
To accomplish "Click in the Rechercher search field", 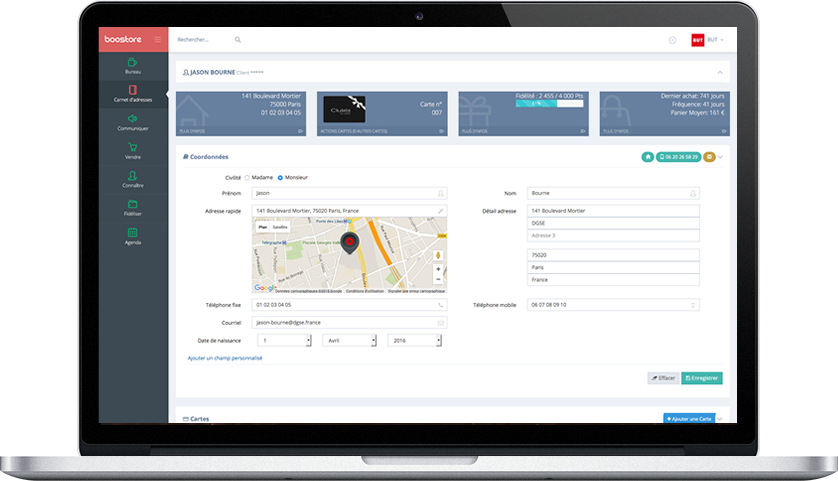I will click(x=203, y=40).
